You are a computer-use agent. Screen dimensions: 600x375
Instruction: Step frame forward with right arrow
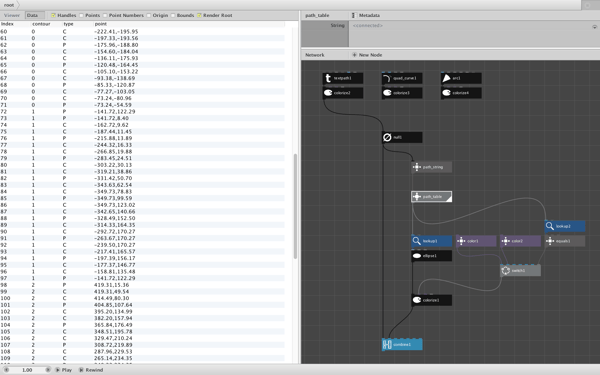48,370
